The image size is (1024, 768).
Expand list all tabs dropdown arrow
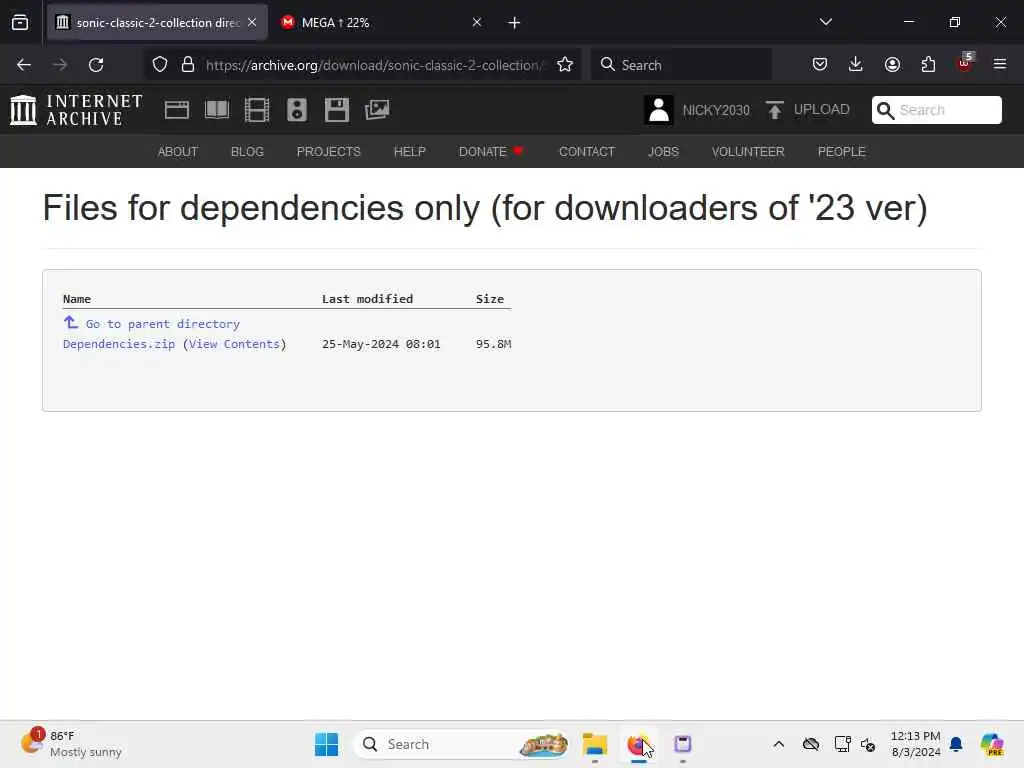tap(825, 22)
